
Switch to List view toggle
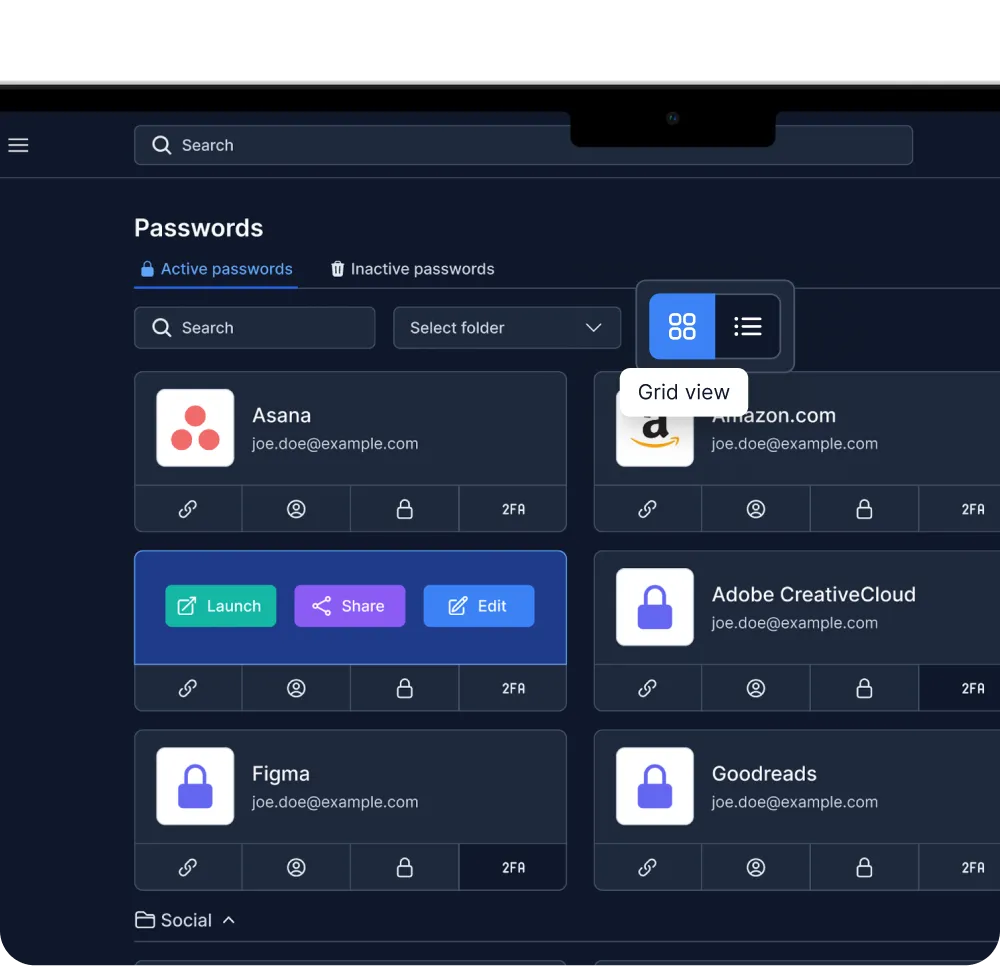coord(747,326)
